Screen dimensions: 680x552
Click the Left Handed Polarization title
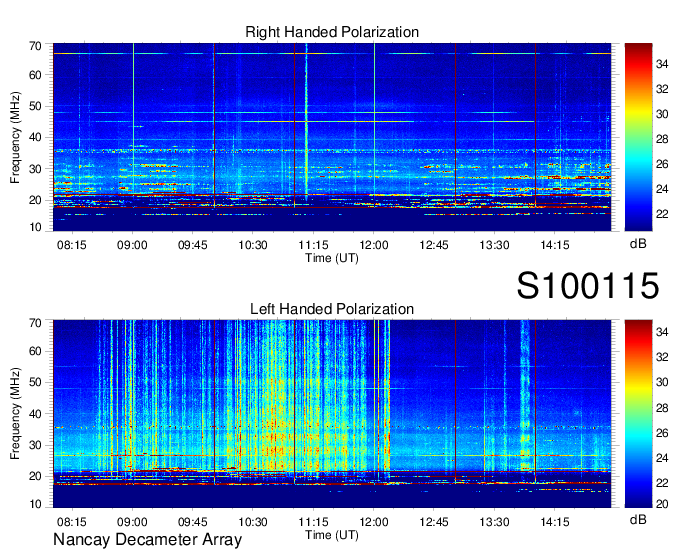(332, 309)
